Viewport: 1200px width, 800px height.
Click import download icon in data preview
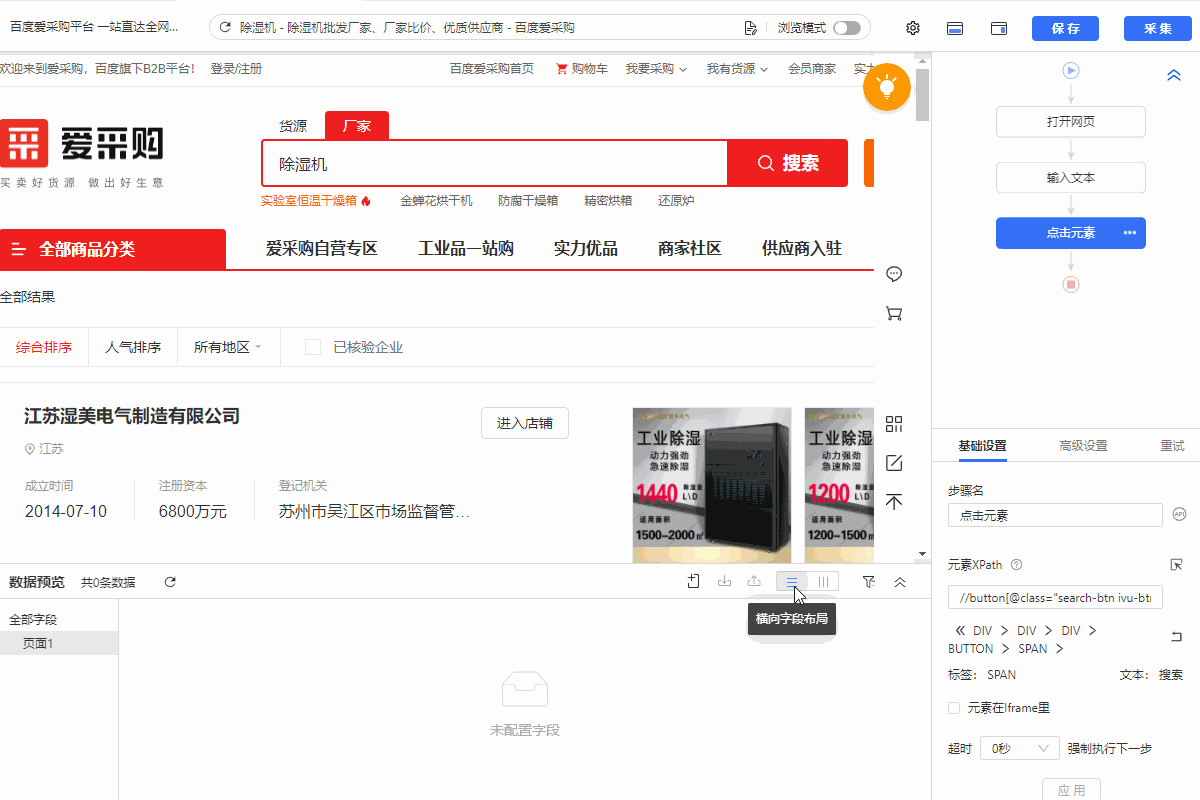(x=724, y=582)
